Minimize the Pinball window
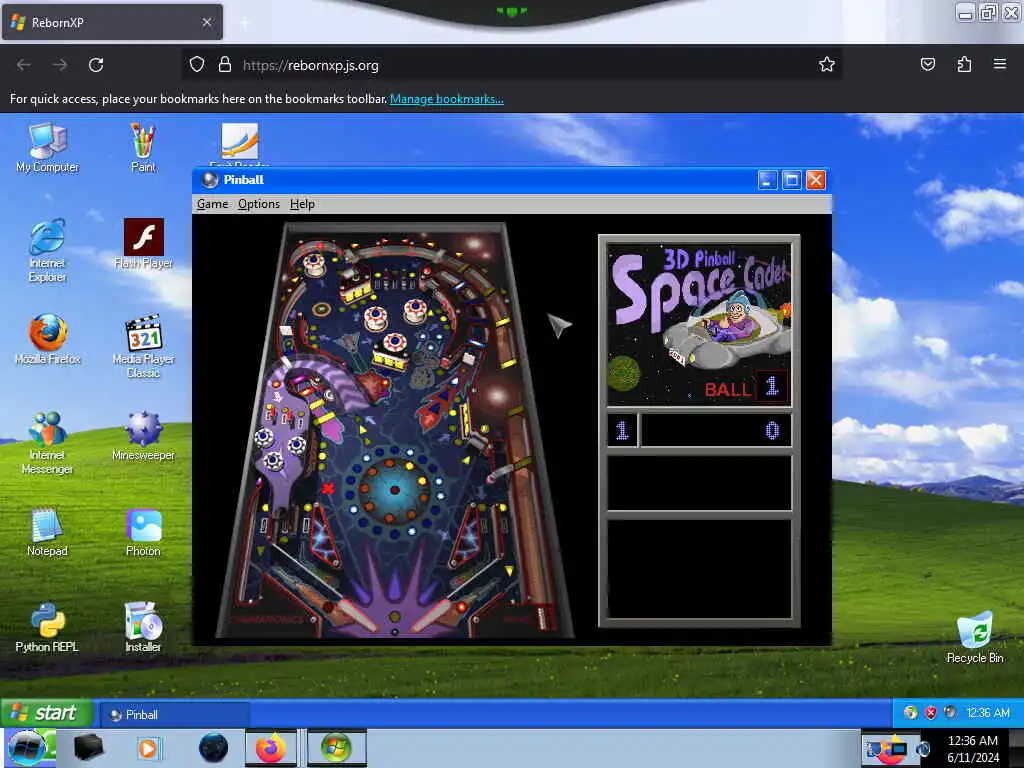1024x768 pixels. [x=767, y=180]
